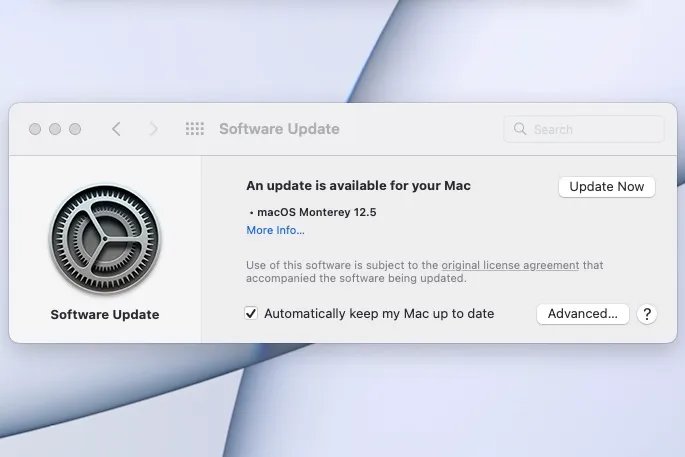Click into the Search field
This screenshot has height=457, width=685.
tap(584, 129)
